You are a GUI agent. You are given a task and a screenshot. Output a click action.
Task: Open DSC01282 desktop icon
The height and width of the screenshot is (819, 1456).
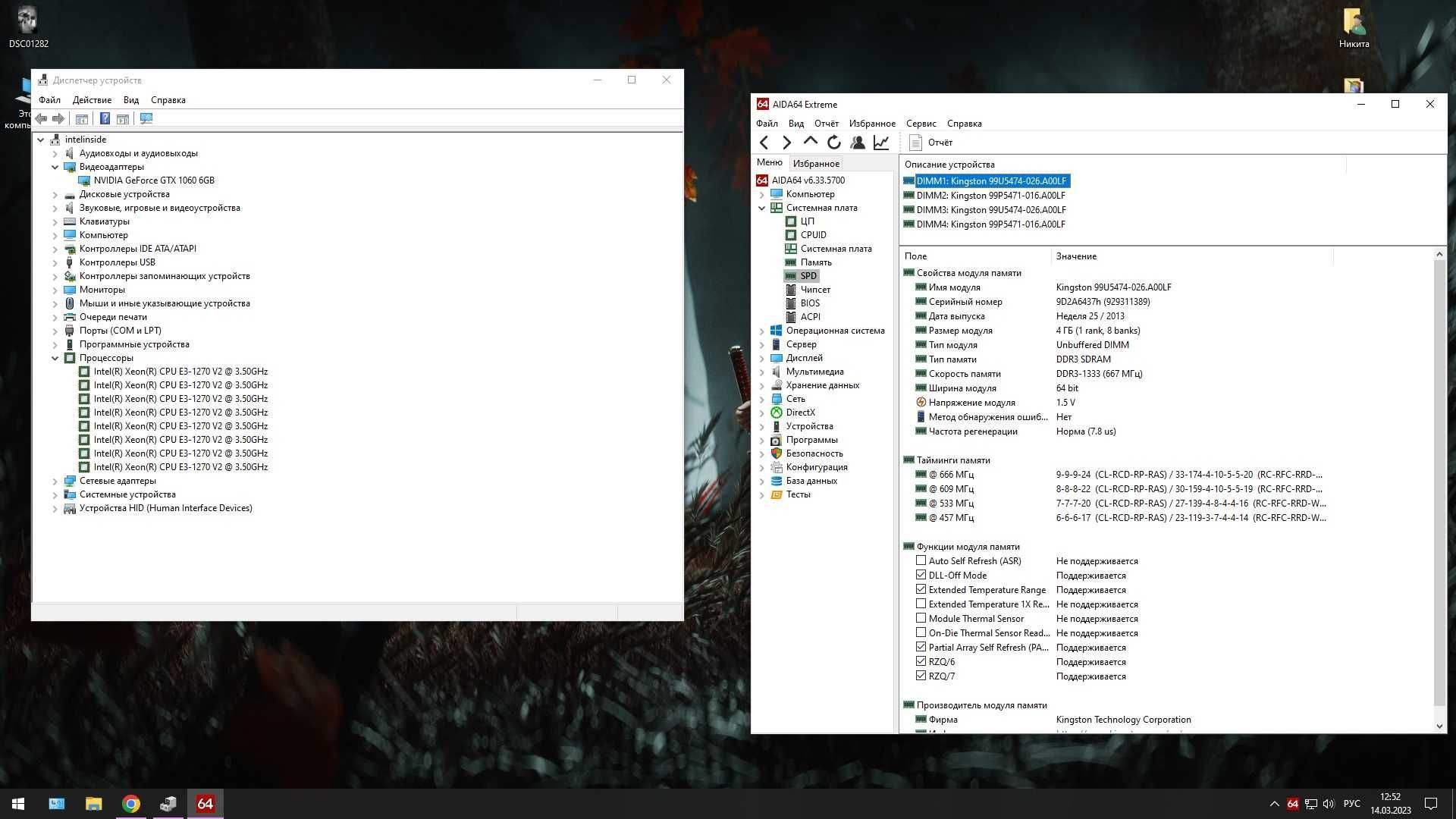(28, 27)
